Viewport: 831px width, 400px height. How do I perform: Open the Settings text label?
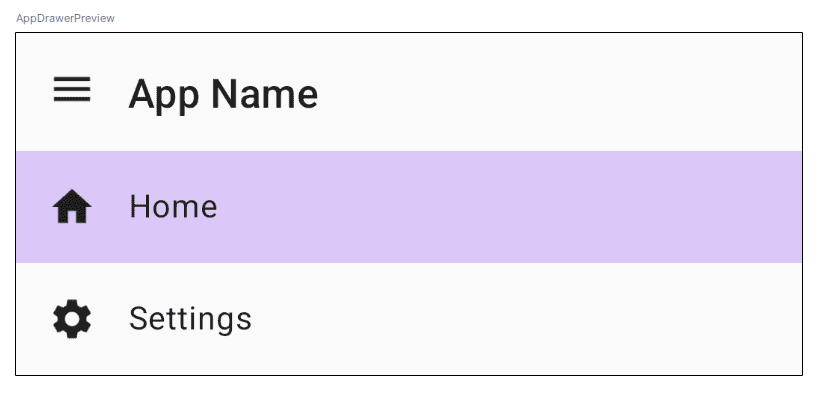click(190, 319)
